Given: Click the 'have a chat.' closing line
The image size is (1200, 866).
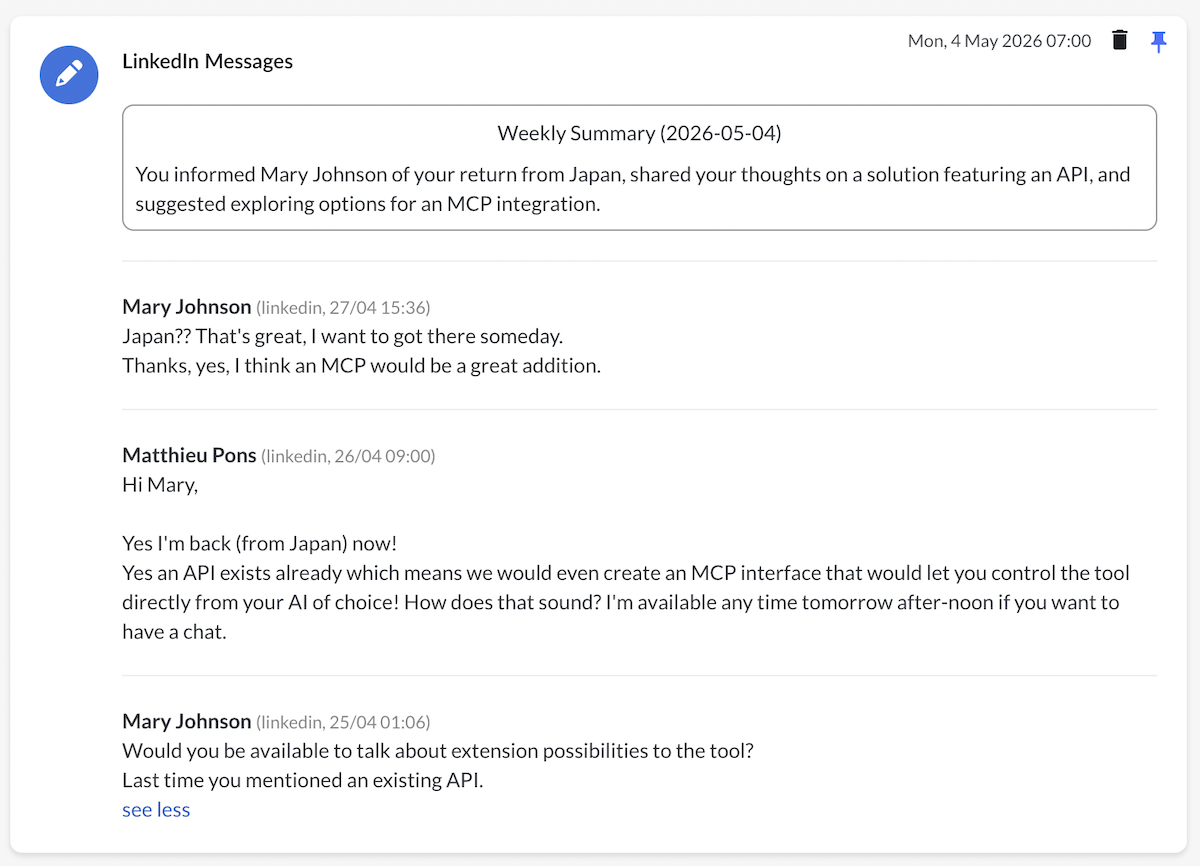Looking at the screenshot, I should click(175, 633).
